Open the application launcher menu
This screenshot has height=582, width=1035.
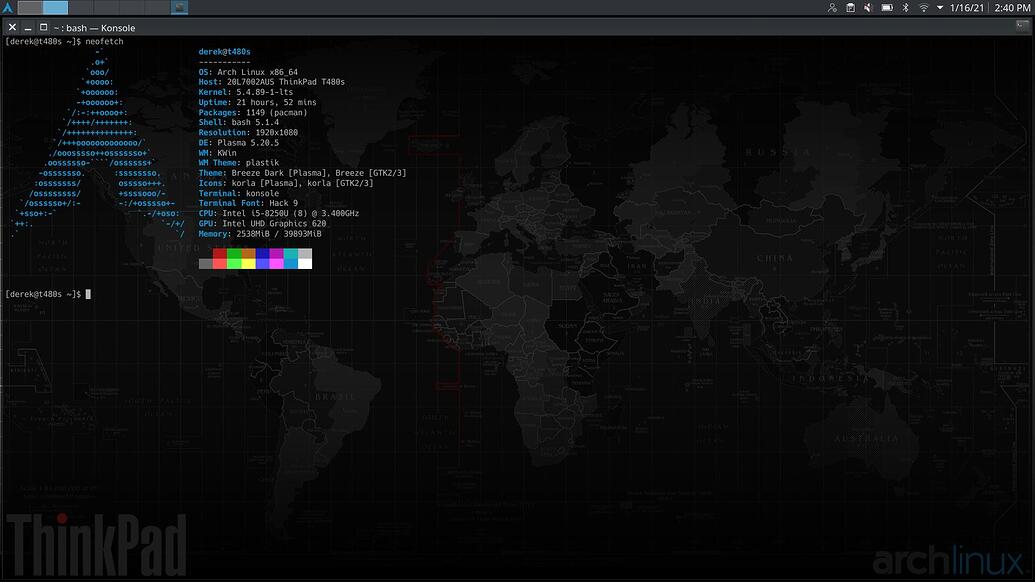coord(8,7)
